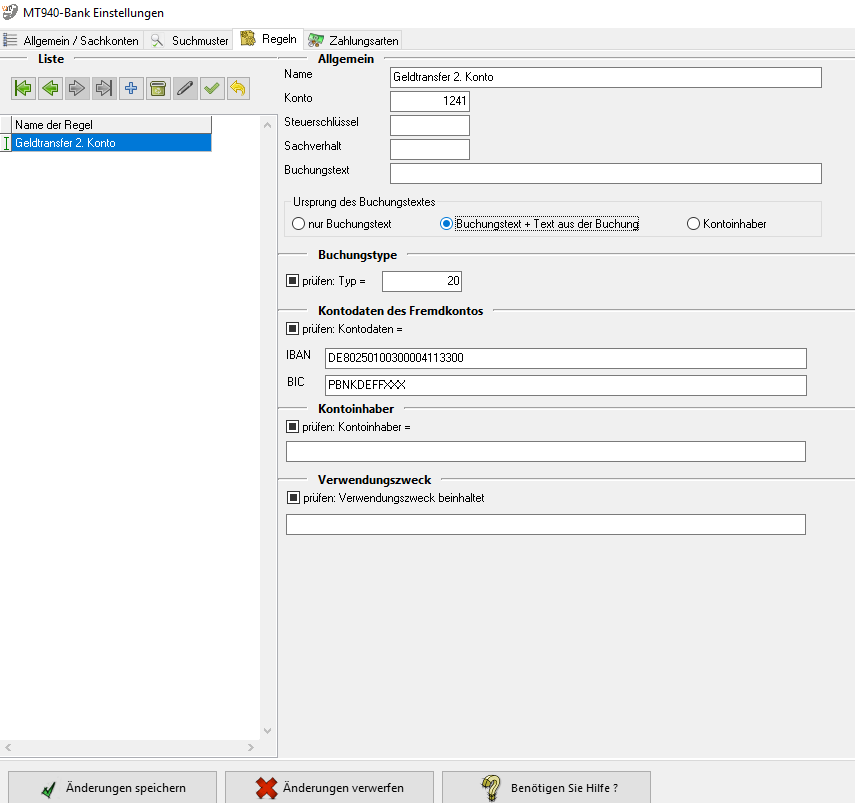Click the blue plus add rule icon
The height and width of the screenshot is (803, 855).
(x=130, y=89)
